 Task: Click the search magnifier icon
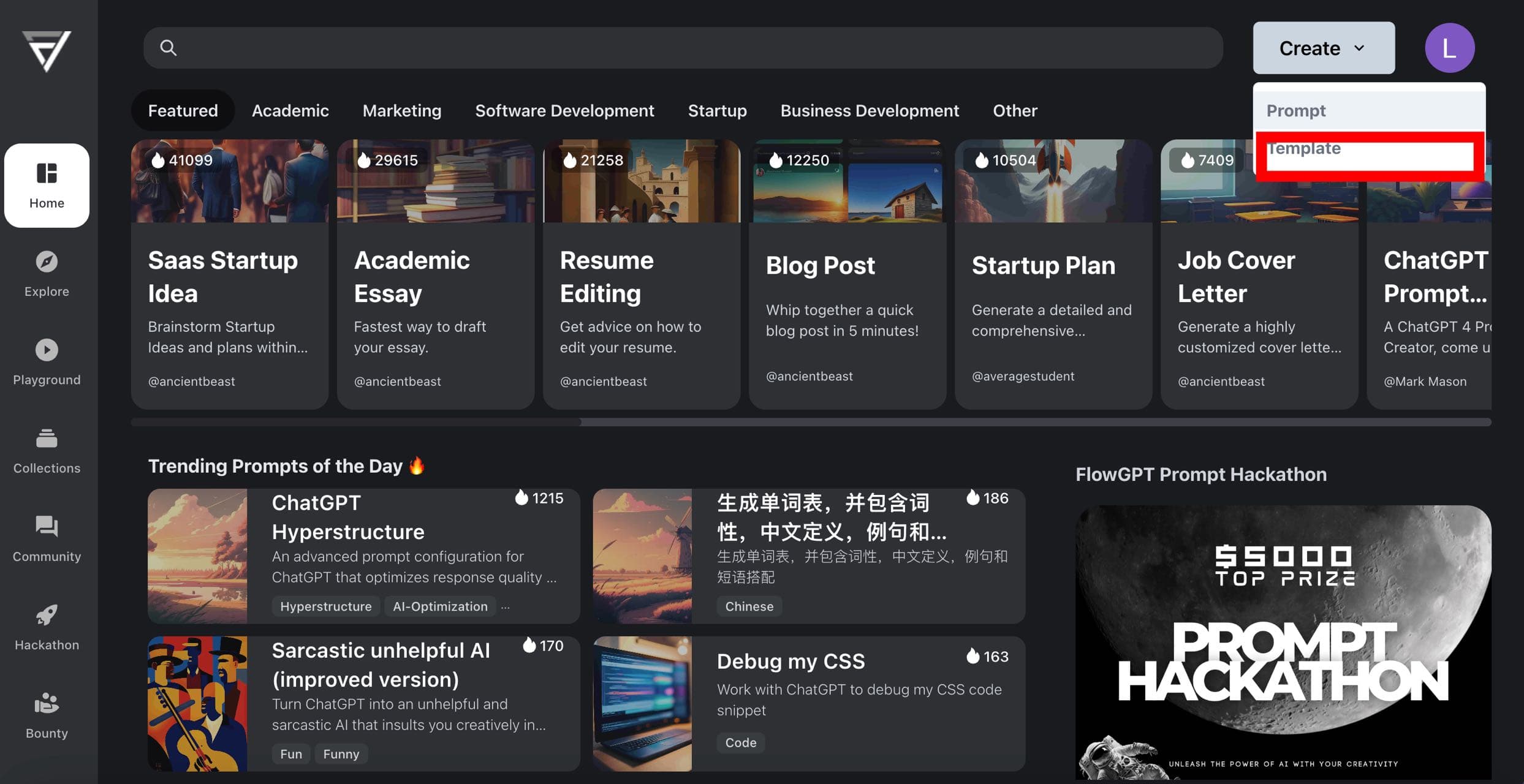(168, 48)
